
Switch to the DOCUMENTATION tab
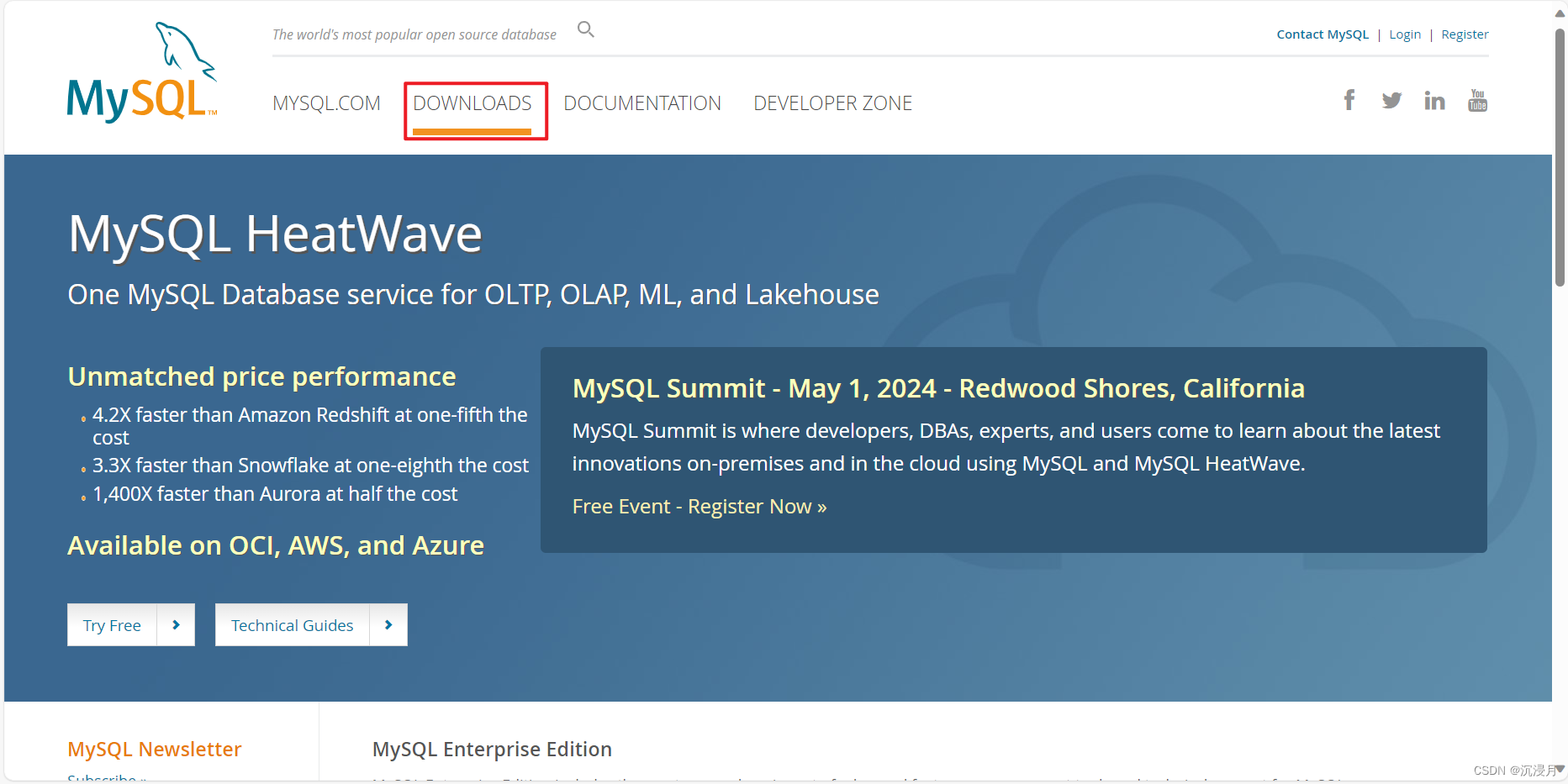tap(642, 103)
